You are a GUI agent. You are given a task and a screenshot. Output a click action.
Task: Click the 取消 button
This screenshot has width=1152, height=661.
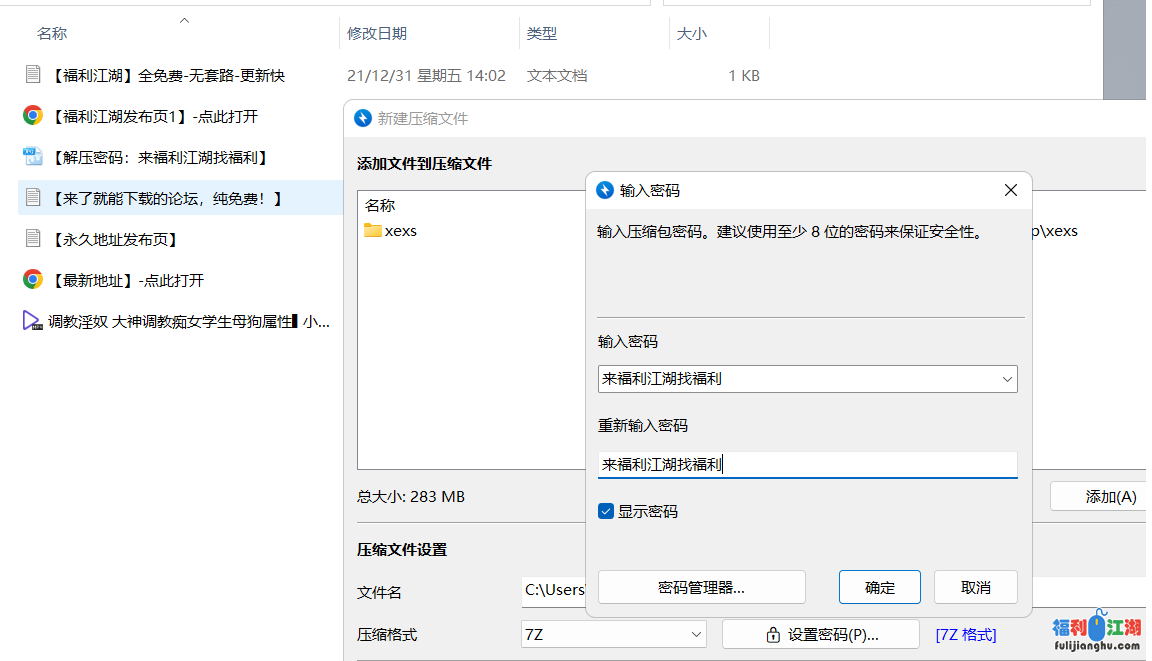click(x=975, y=587)
